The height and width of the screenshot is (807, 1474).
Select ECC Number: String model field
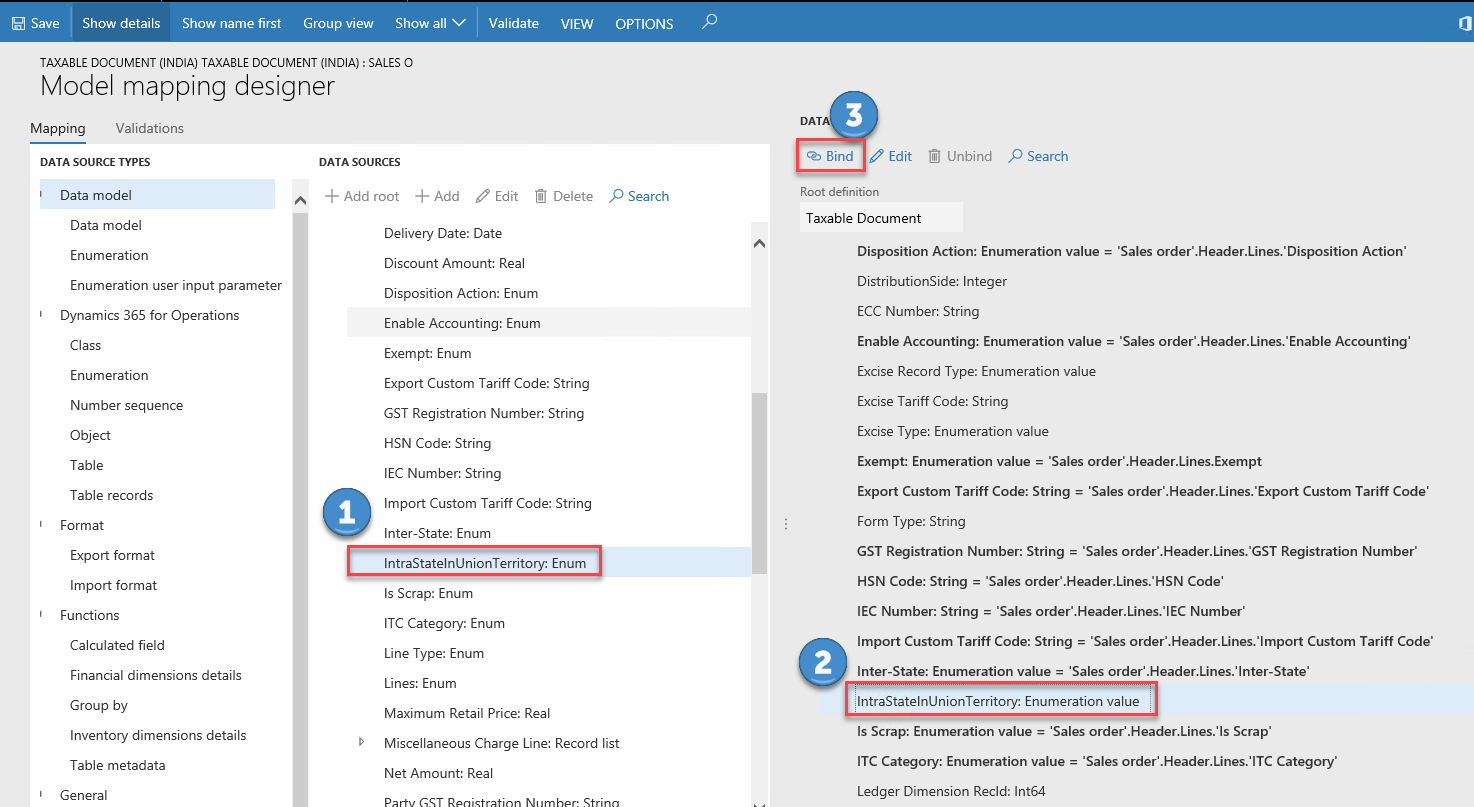point(918,311)
